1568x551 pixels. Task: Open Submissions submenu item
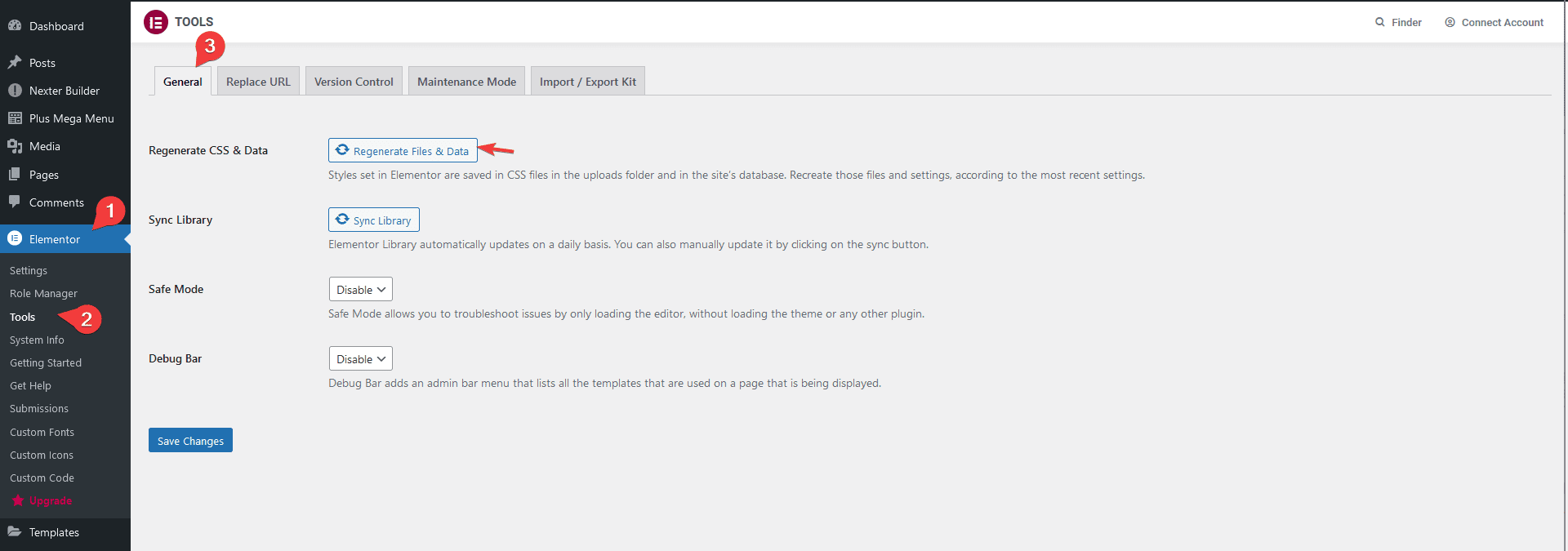[39, 408]
